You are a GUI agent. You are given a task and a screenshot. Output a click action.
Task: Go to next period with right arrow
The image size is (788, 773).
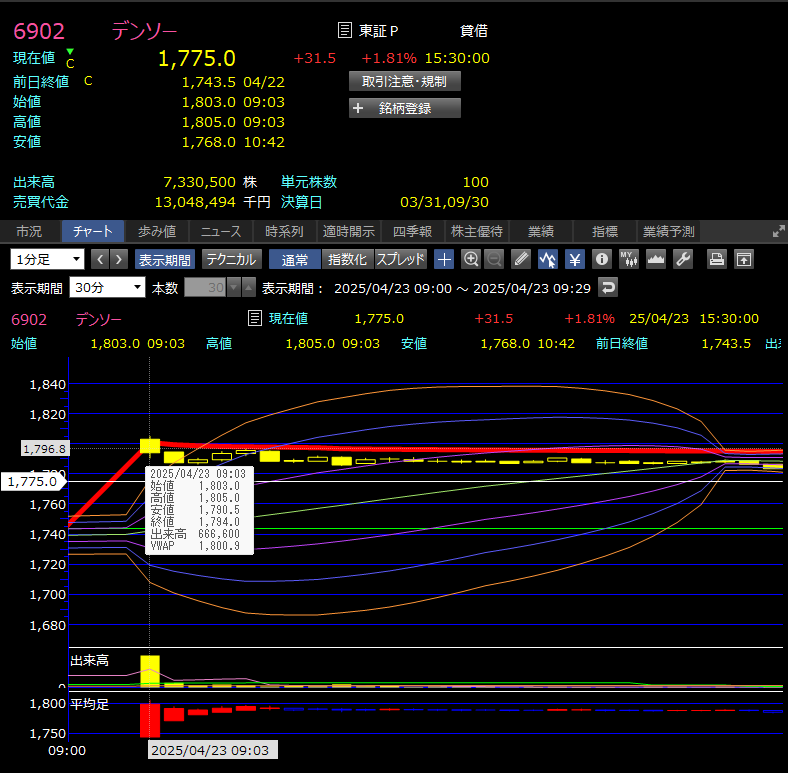click(119, 260)
